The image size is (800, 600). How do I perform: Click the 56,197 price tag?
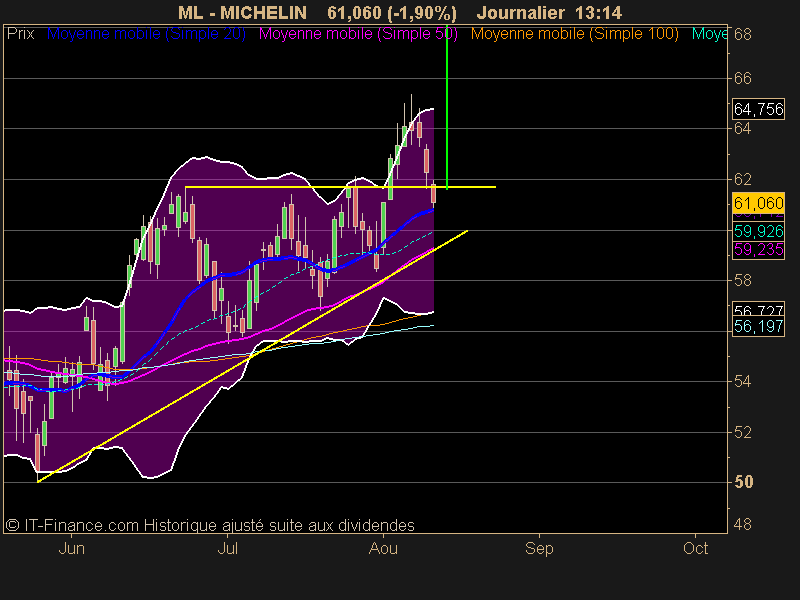(x=758, y=326)
